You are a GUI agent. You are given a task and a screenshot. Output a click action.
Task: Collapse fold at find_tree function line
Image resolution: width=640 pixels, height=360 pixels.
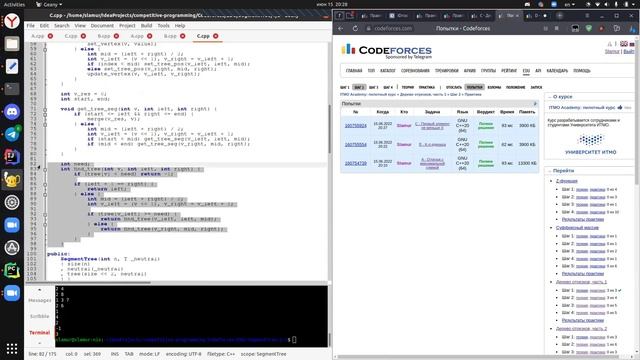45,169
